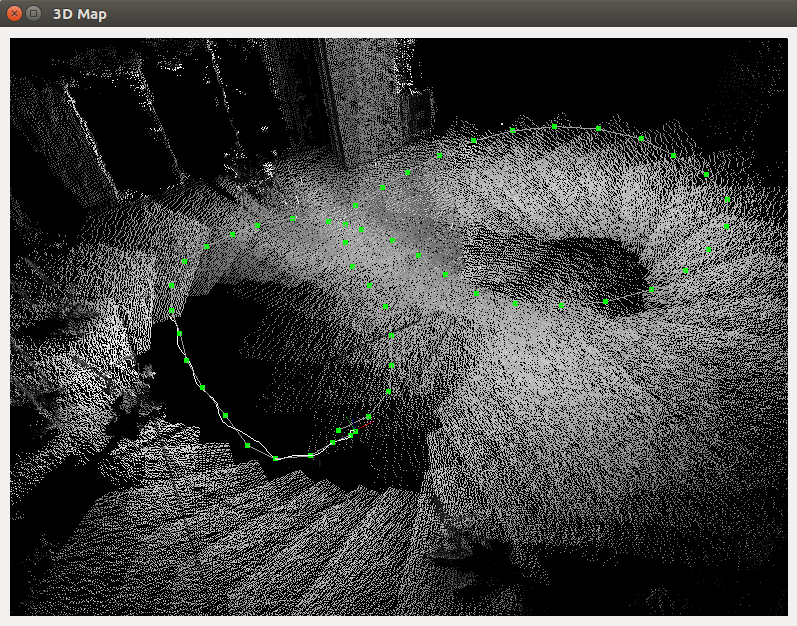797x626 pixels.
Task: Select the topmost green keyframe on right loop
Action: click(554, 126)
